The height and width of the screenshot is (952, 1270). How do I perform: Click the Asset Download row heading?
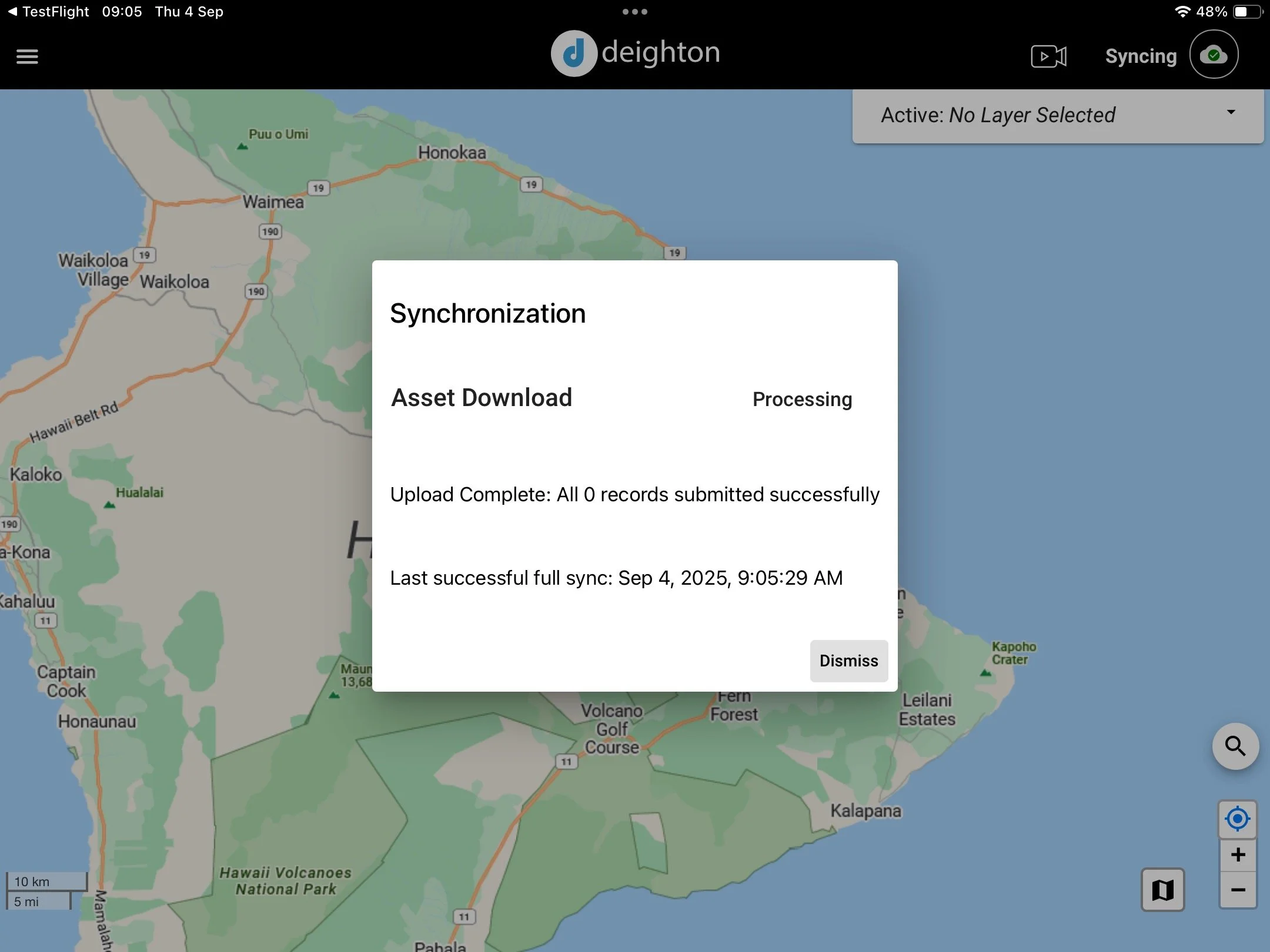[481, 398]
